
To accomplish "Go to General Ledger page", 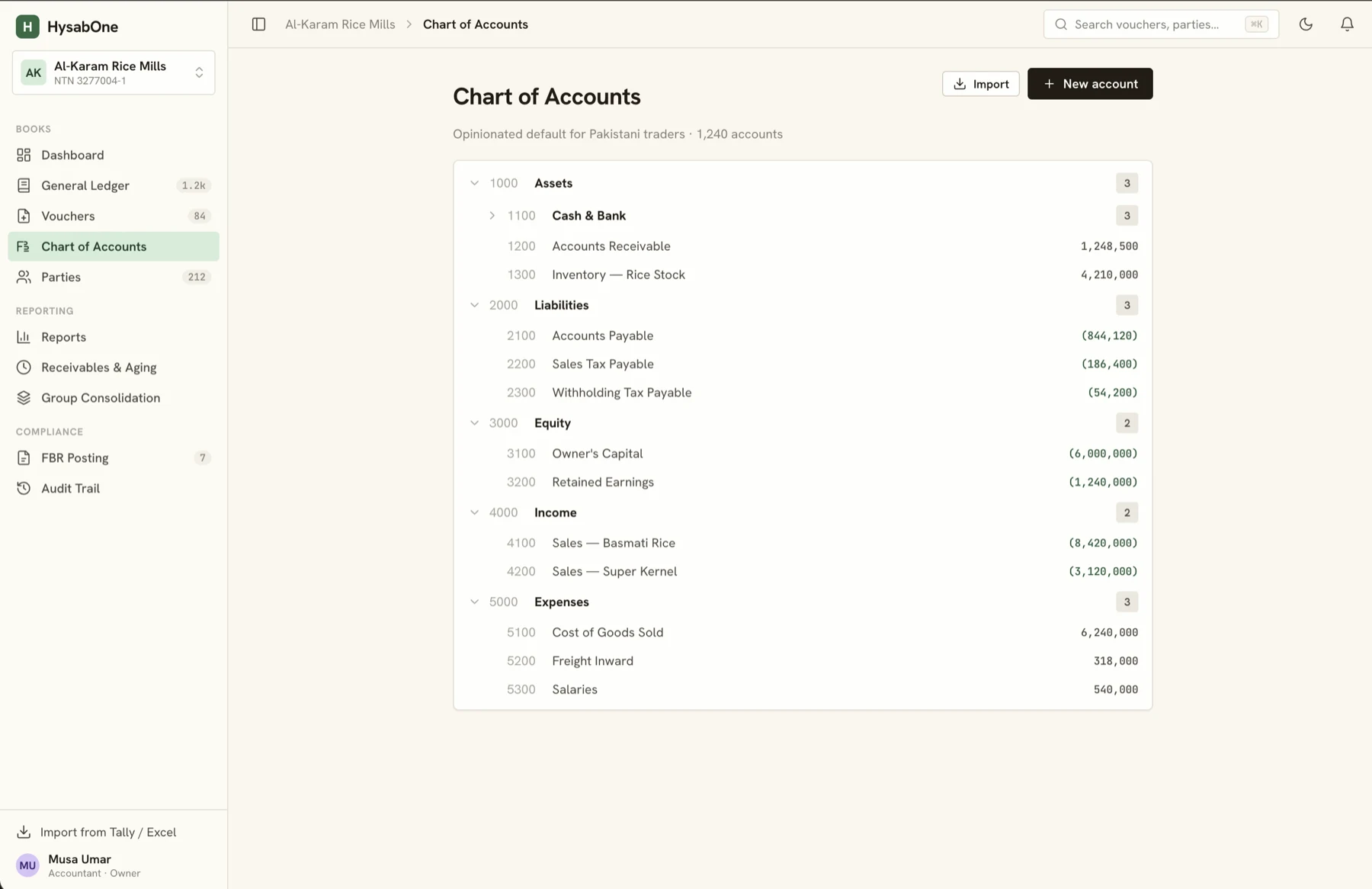I will click(114, 185).
